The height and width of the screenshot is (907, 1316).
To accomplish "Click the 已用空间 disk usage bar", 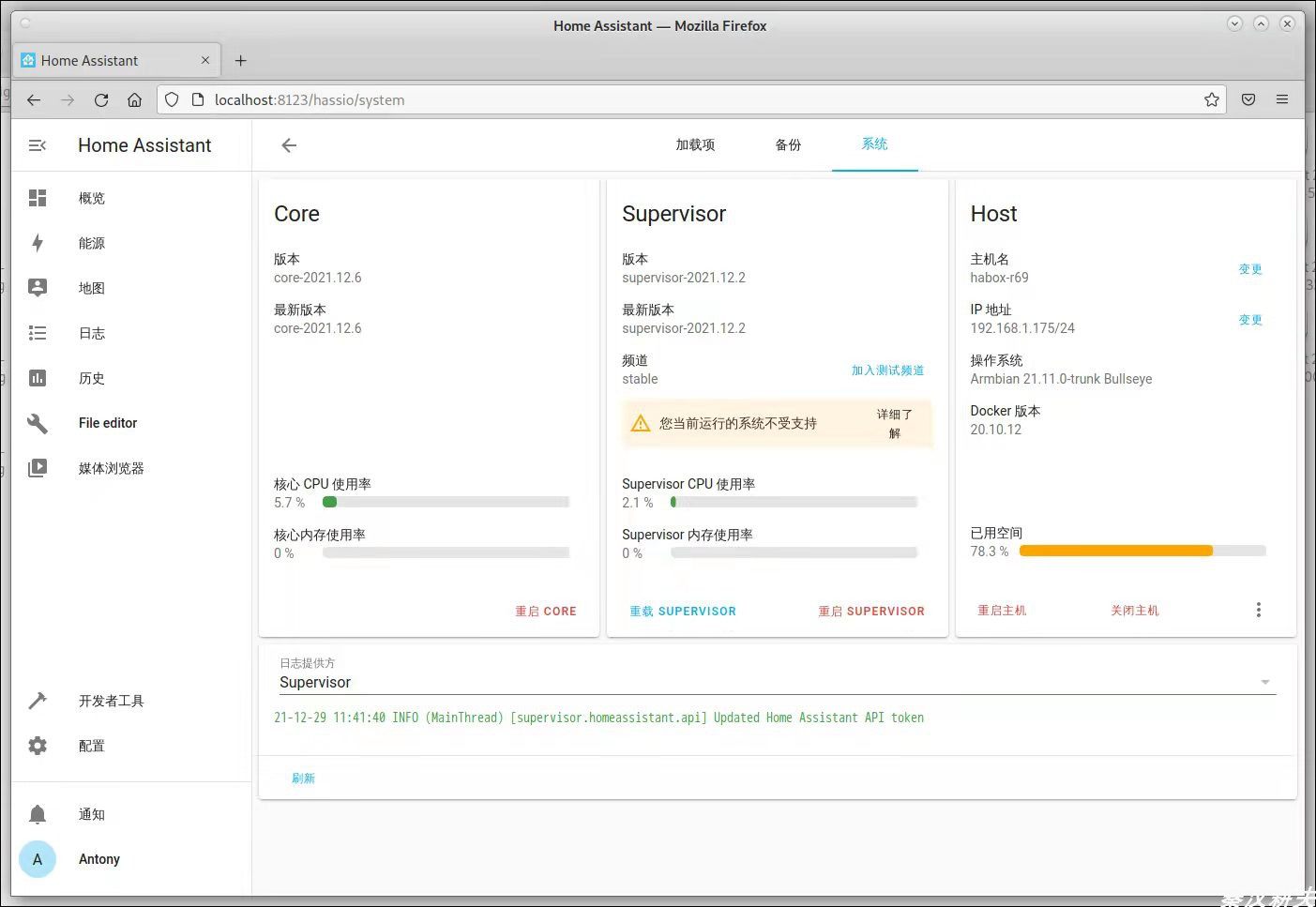I will [1142, 552].
